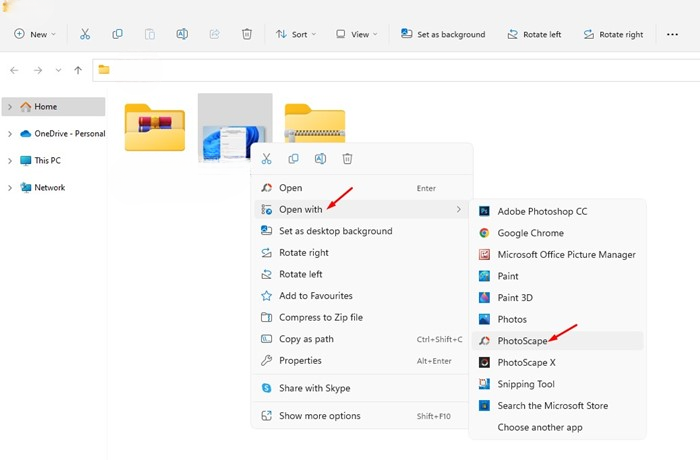
Task: Expand the Network node
Action: click(x=10, y=188)
